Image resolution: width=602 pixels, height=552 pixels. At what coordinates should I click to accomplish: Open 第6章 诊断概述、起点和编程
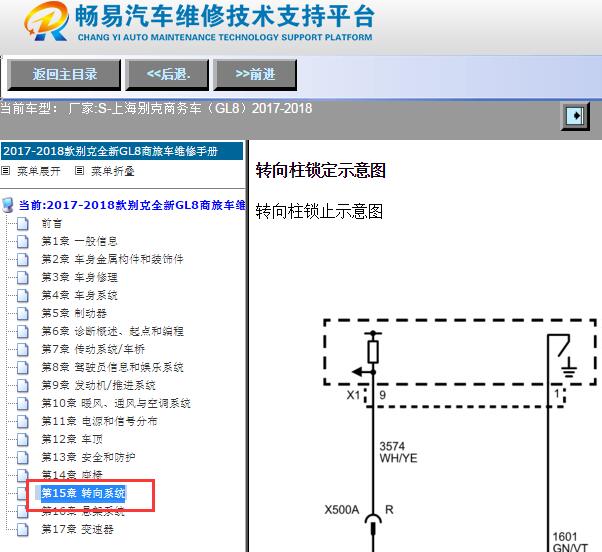click(112, 331)
